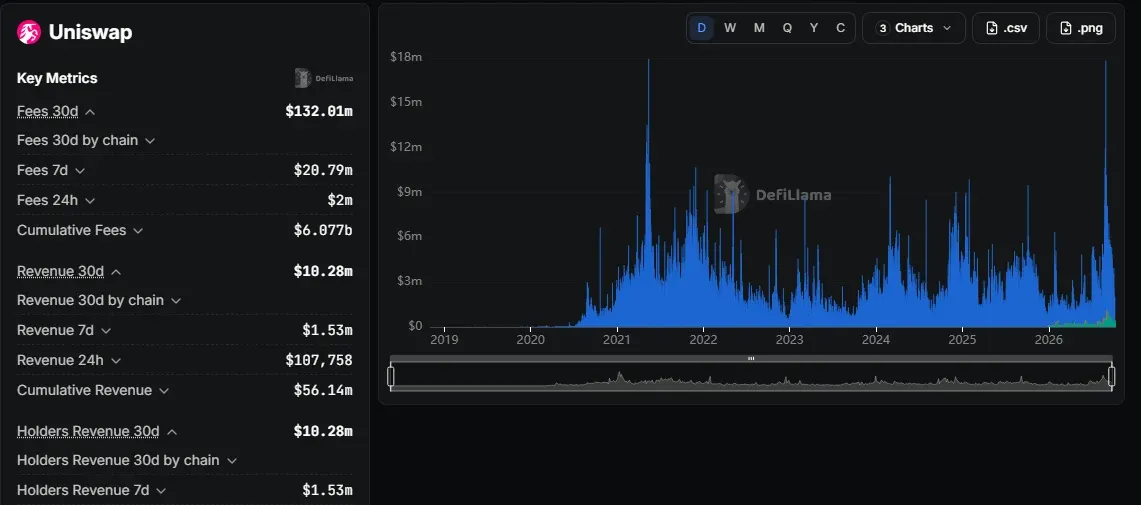Click the Uniswap protocol title

tap(90, 32)
